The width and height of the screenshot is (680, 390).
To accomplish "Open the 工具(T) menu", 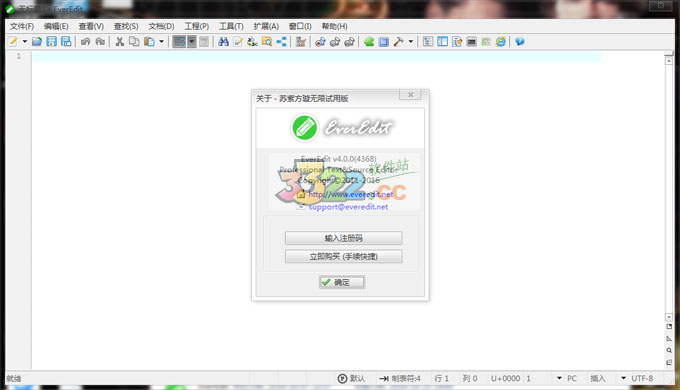I will click(x=231, y=26).
